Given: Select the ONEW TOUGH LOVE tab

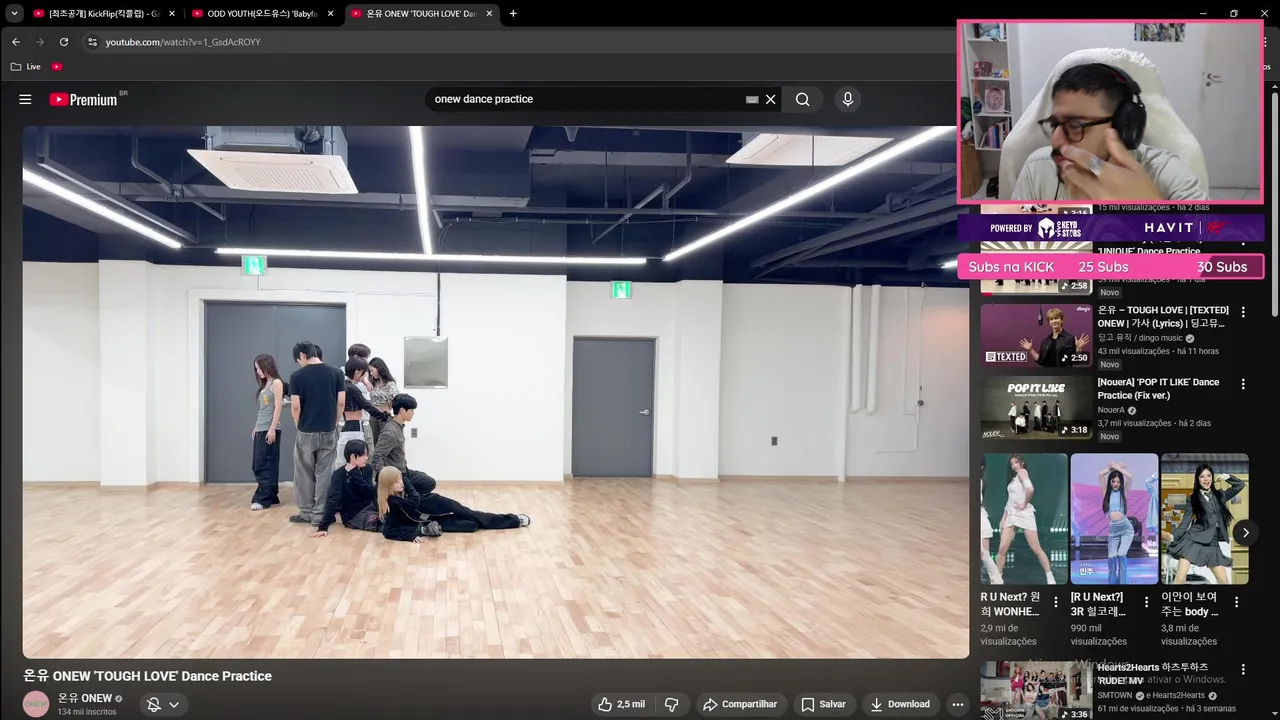Looking at the screenshot, I should pos(420,14).
